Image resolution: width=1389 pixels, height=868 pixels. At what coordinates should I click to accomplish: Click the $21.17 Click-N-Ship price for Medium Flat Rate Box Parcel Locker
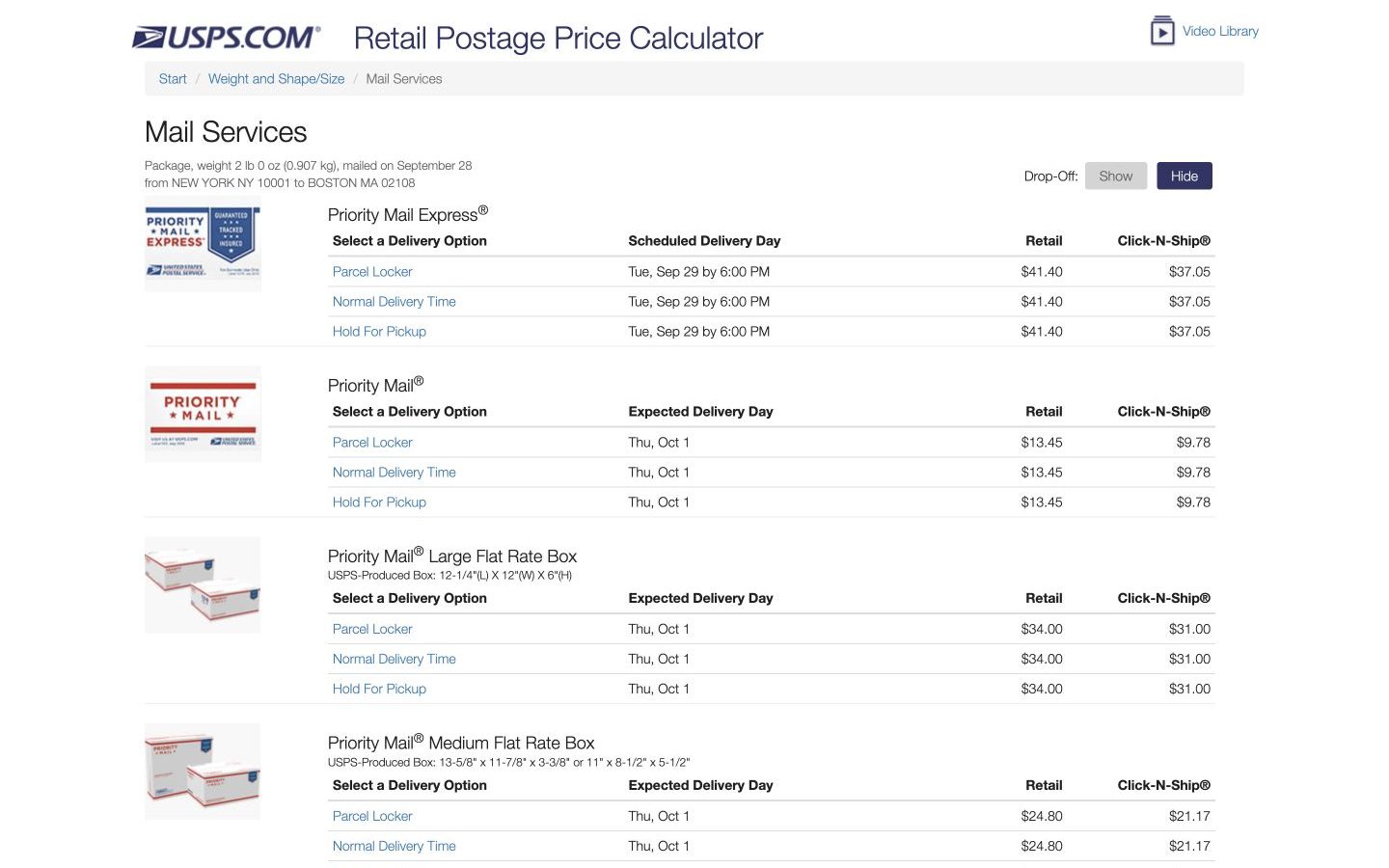click(1189, 816)
